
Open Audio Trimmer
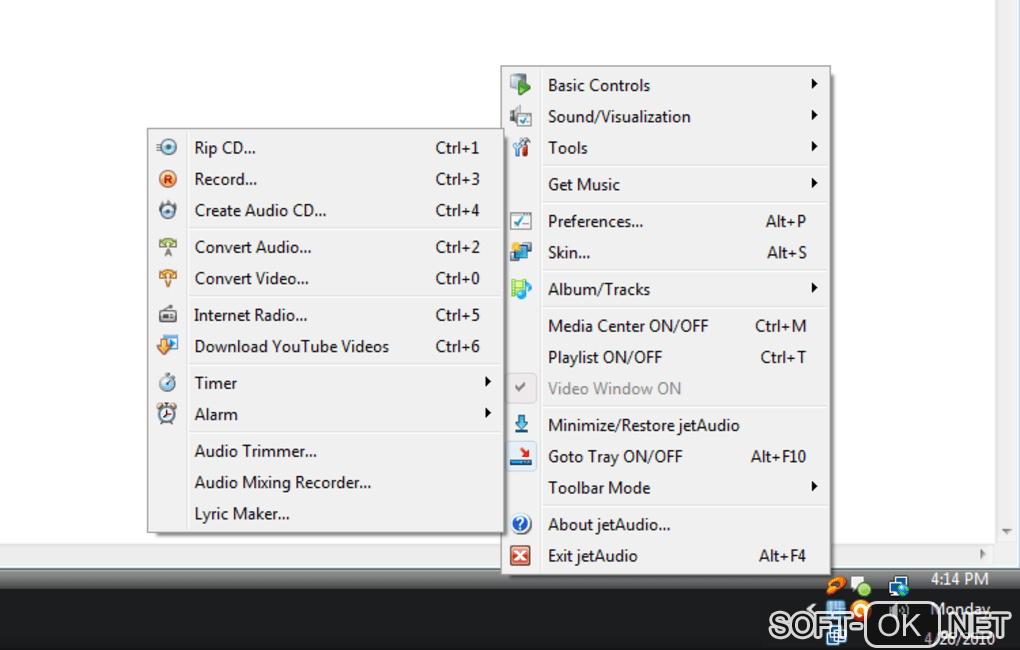pyautogui.click(x=326, y=451)
